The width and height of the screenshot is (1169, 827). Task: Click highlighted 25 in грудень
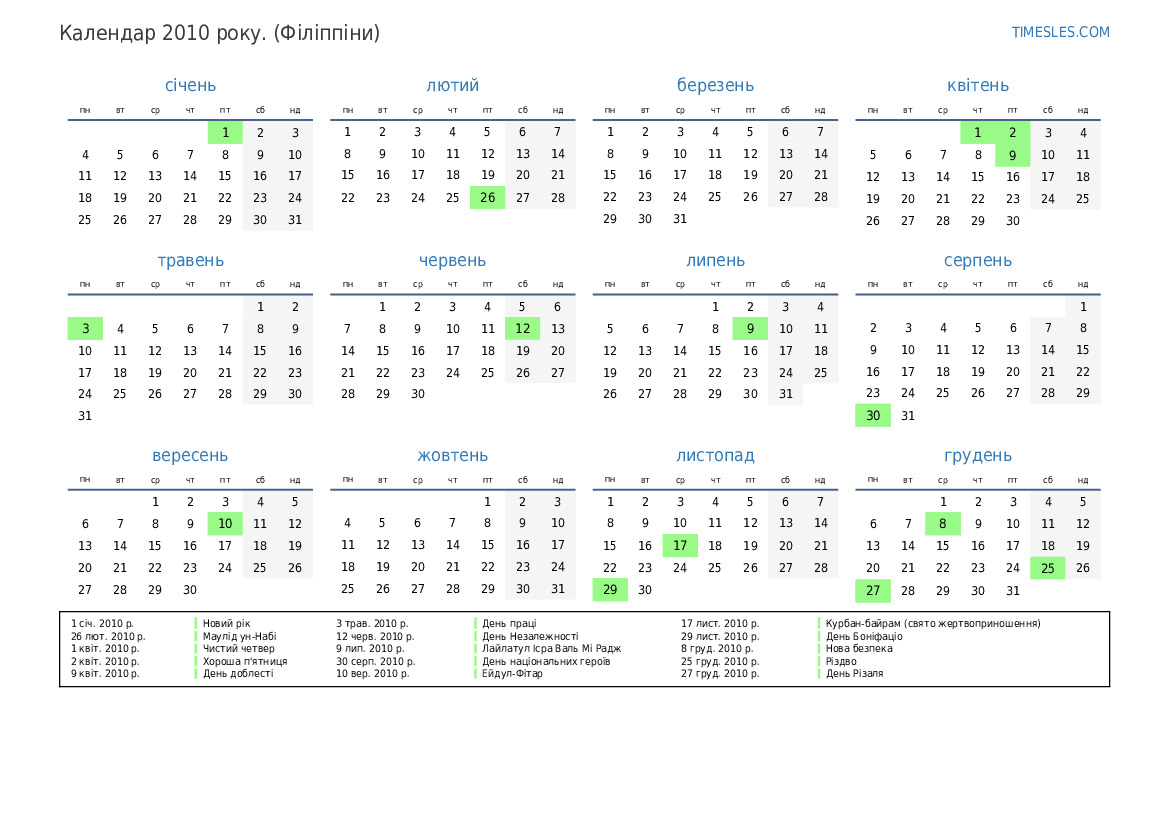pyautogui.click(x=1047, y=568)
